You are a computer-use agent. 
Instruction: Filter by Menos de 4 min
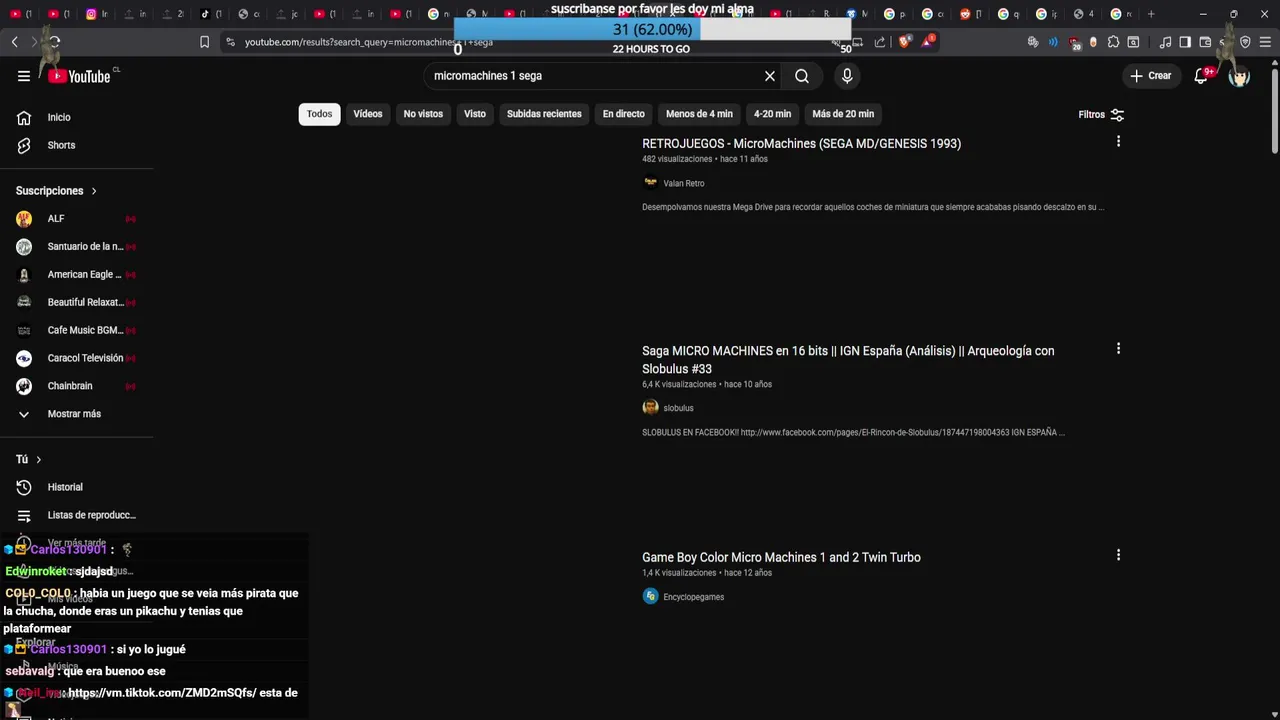coord(699,114)
